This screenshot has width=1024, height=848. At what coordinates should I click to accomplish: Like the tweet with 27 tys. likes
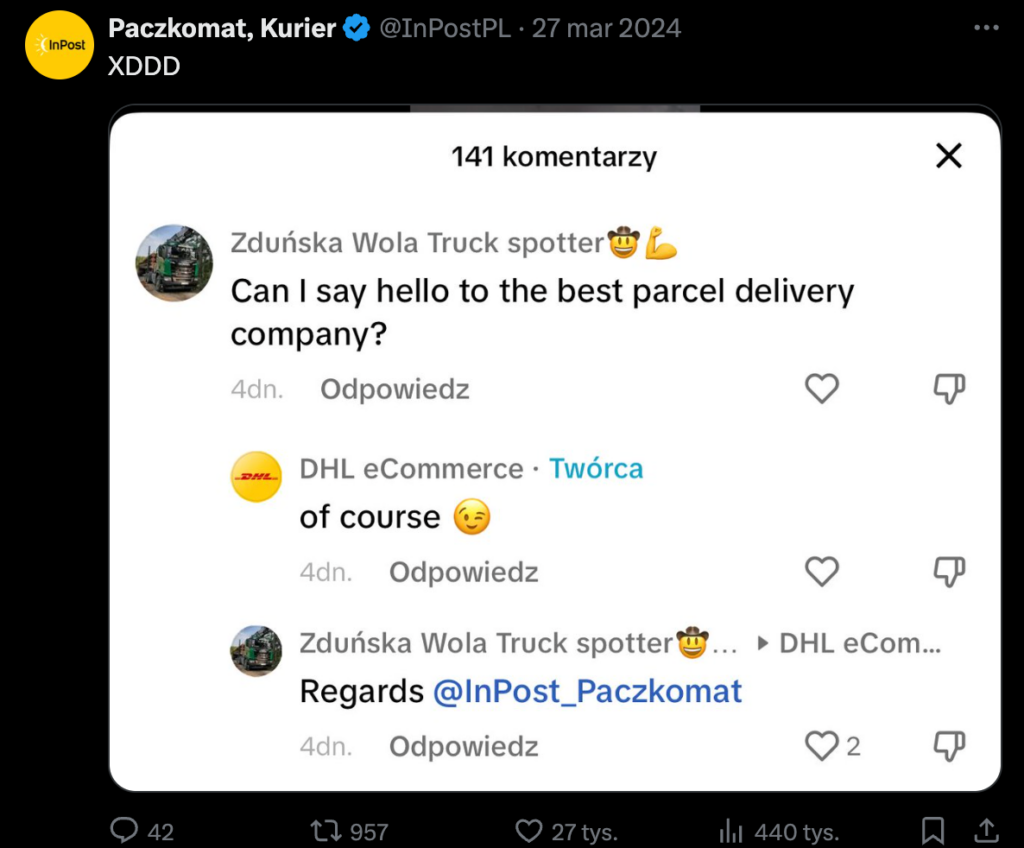pyautogui.click(x=528, y=830)
